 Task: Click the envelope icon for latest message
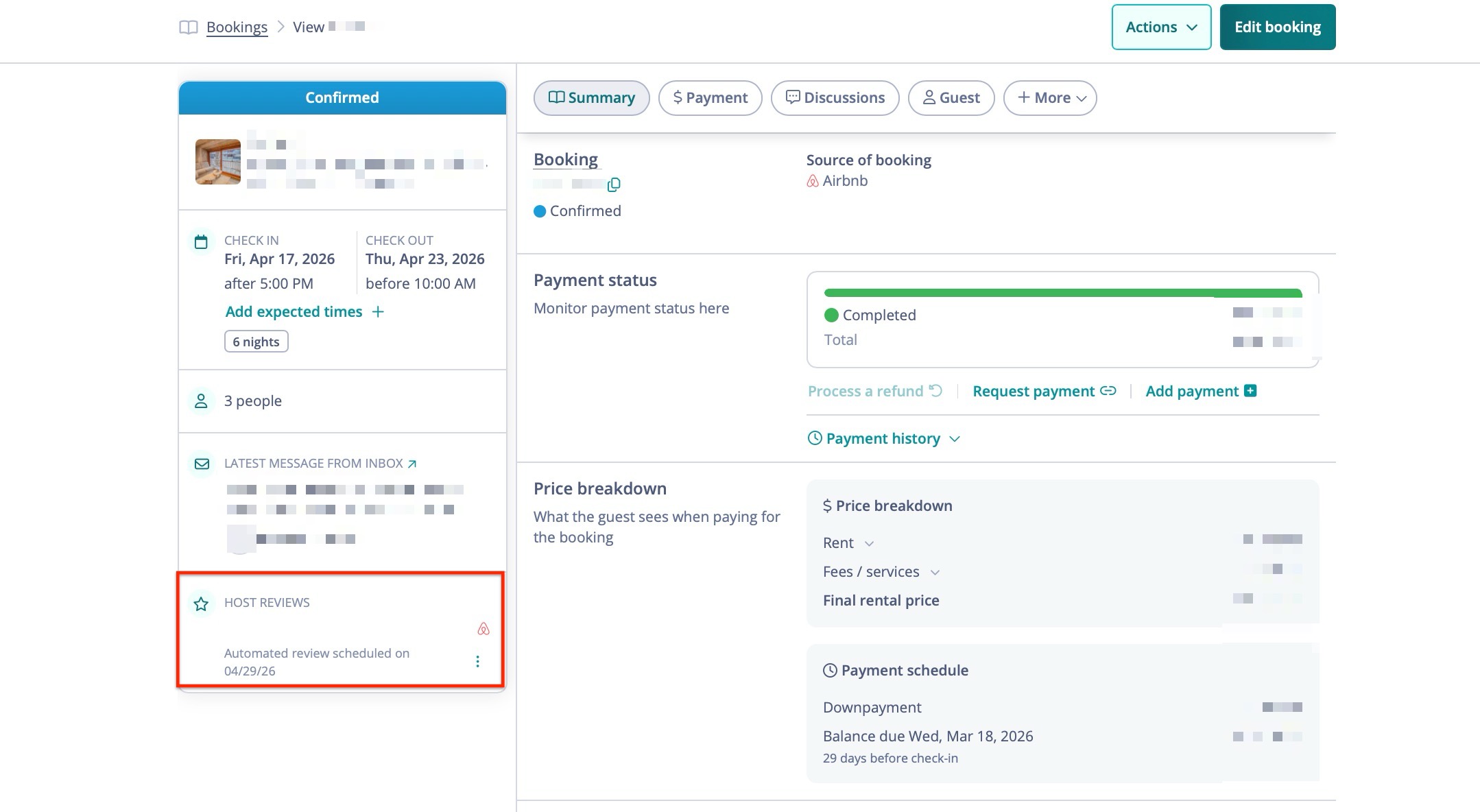tap(202, 464)
